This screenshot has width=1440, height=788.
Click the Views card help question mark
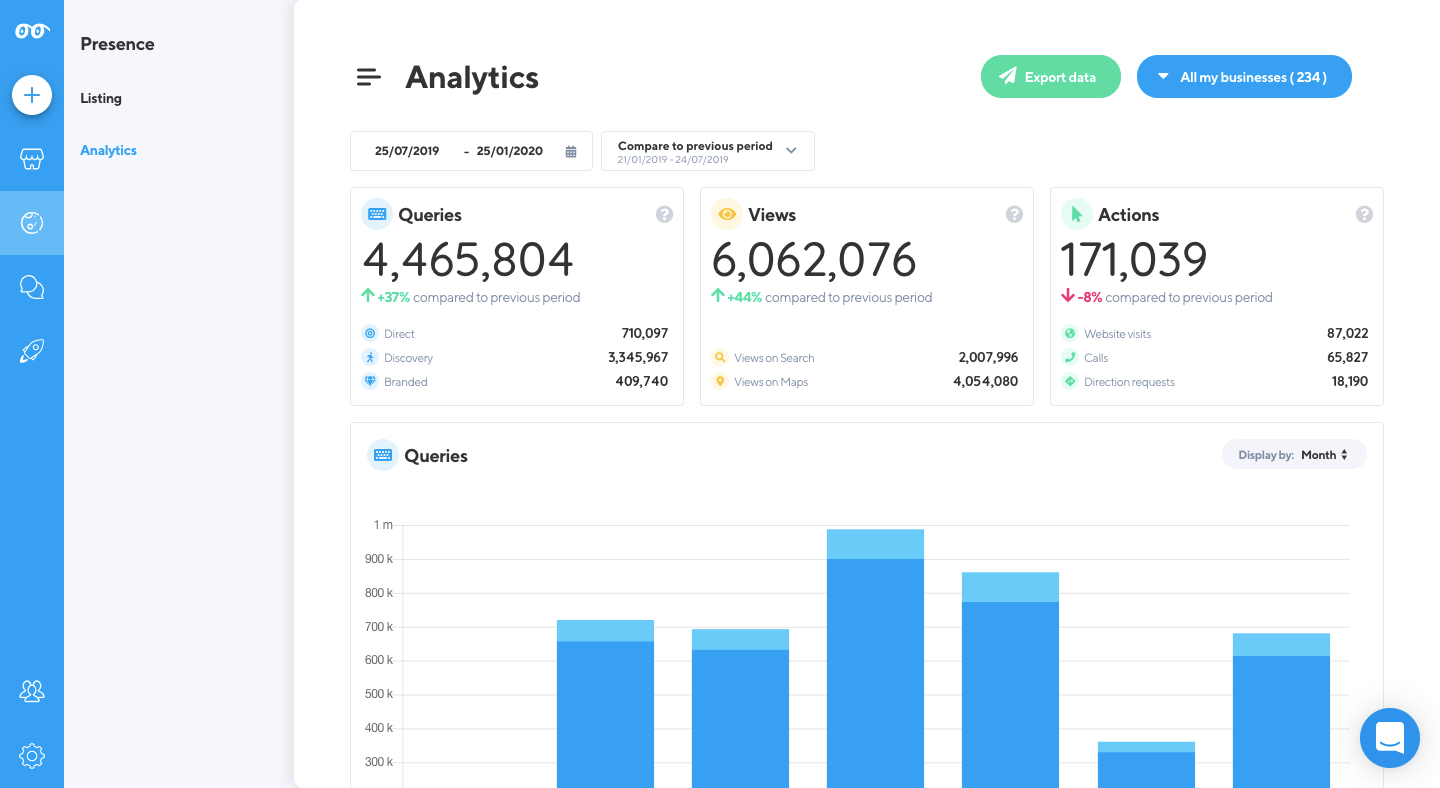[x=1014, y=215]
